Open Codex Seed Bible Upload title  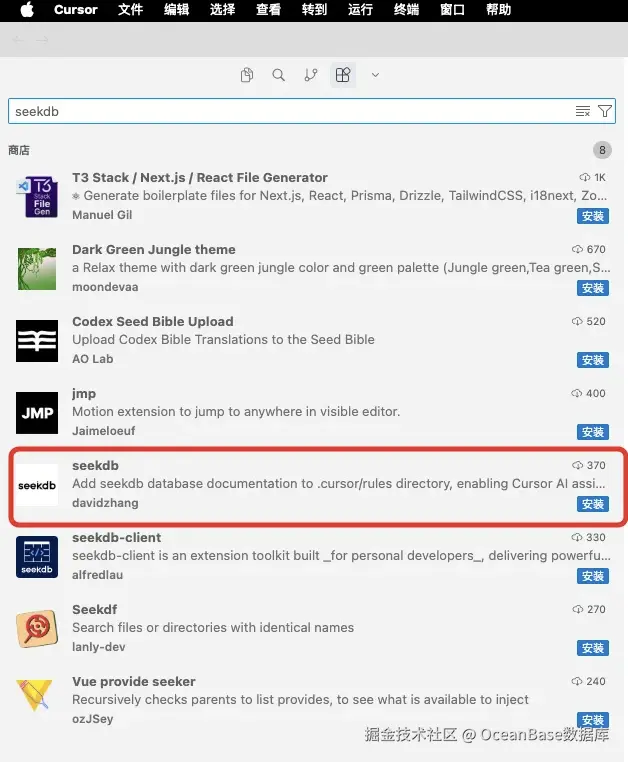(153, 321)
